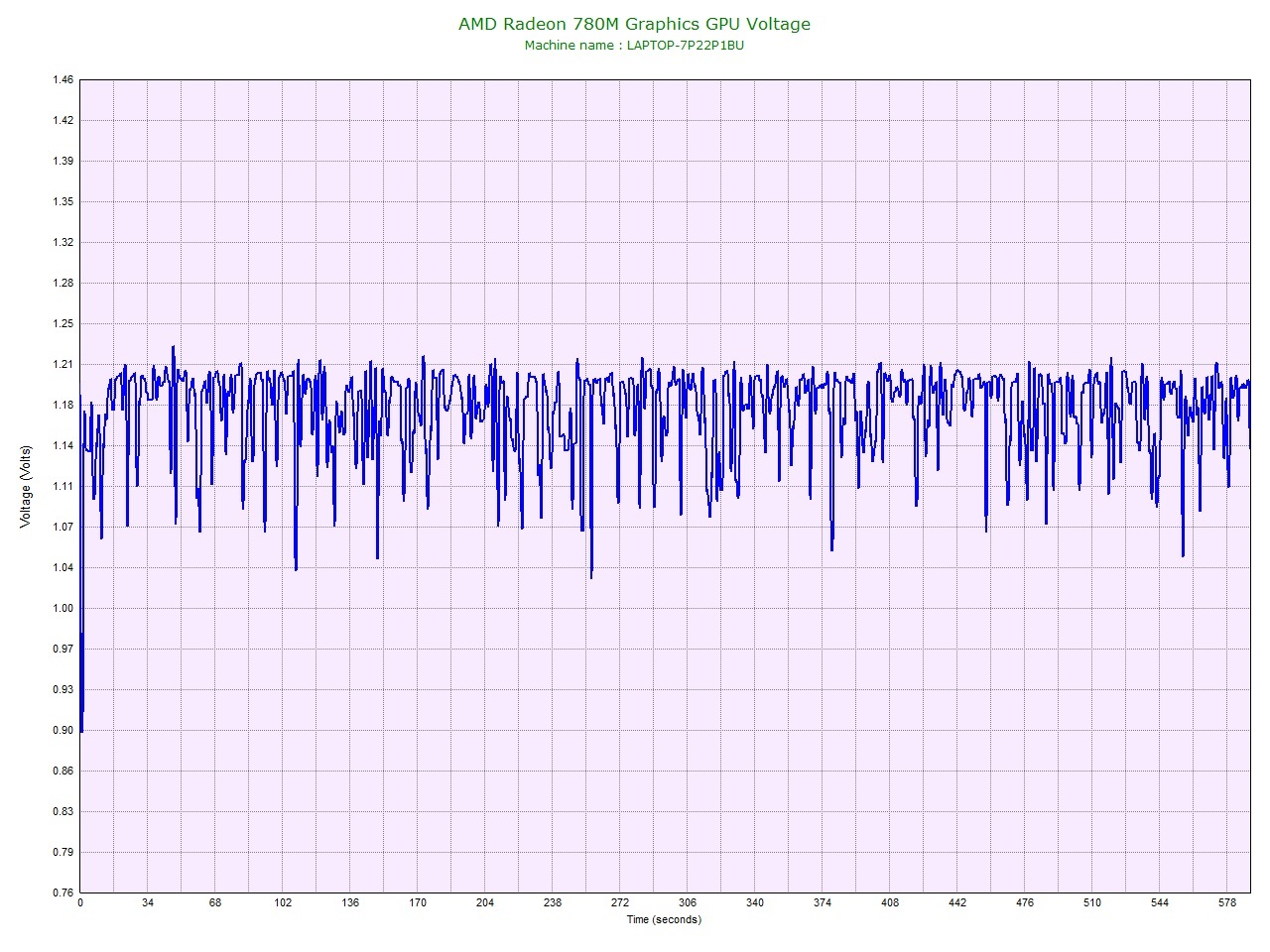
Task: Click the 578 tick on the time axis
Action: point(1227,902)
